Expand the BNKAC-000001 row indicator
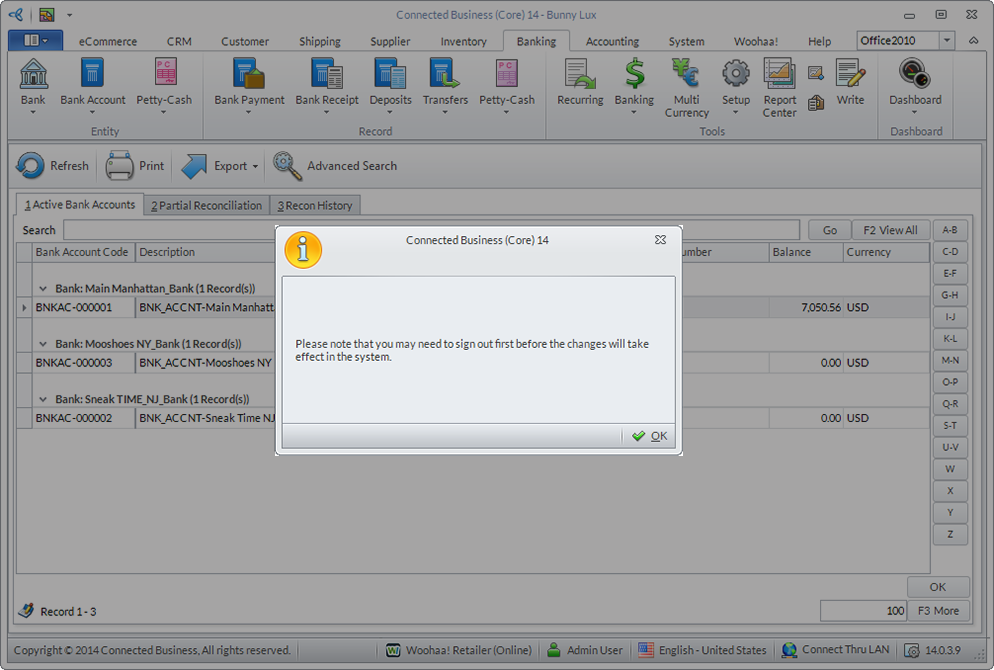The width and height of the screenshot is (994, 670). 24,307
